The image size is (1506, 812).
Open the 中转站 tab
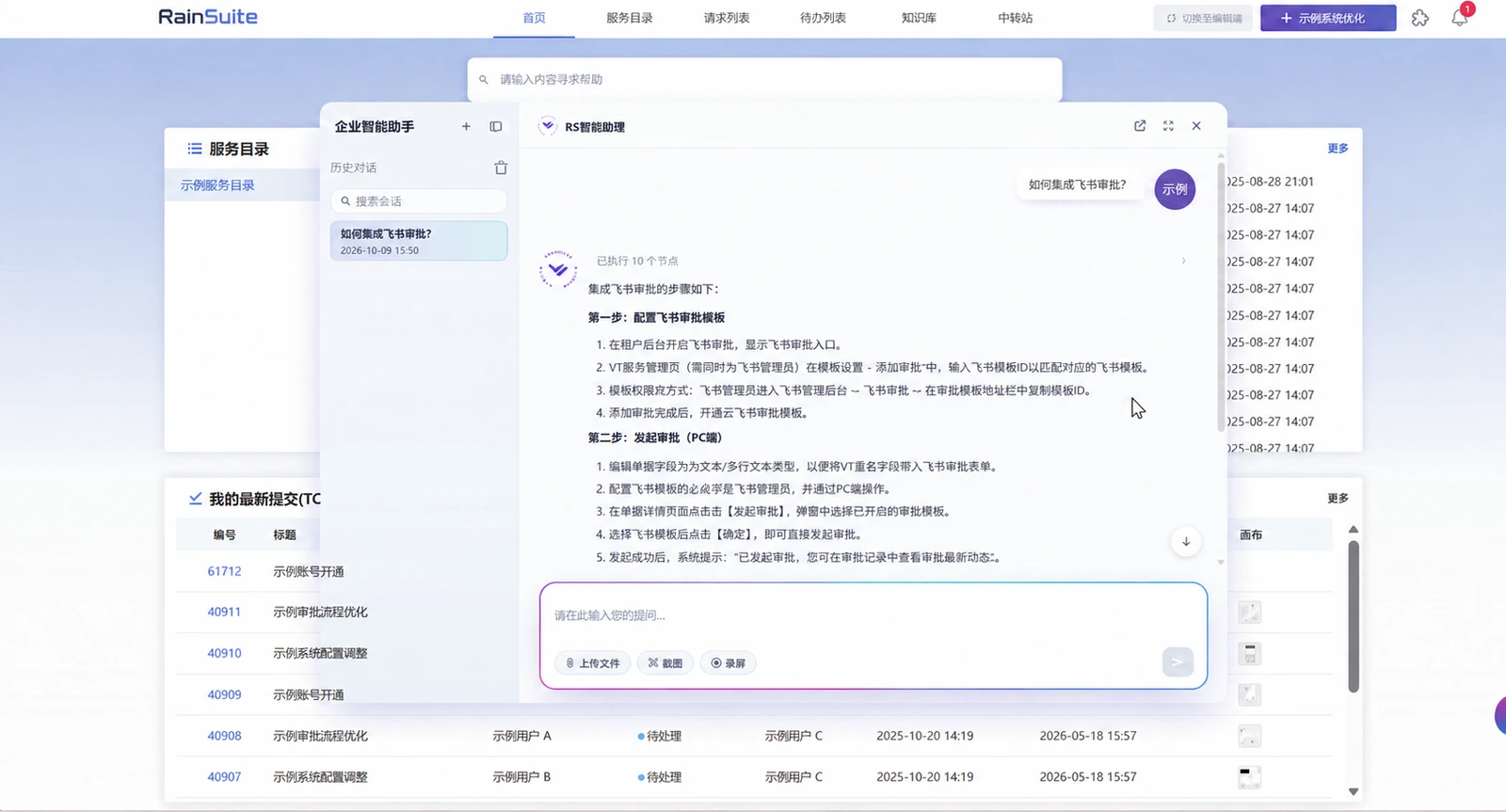[x=1016, y=18]
